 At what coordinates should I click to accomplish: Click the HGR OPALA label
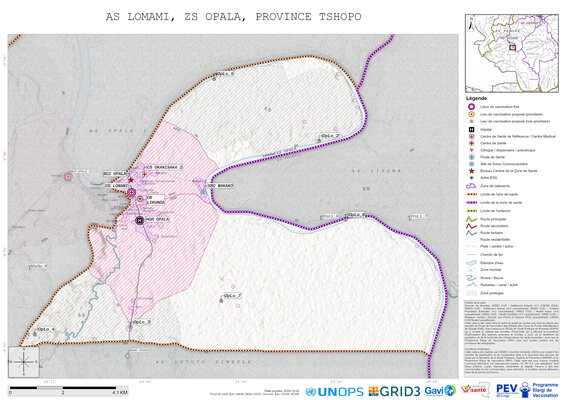(157, 219)
